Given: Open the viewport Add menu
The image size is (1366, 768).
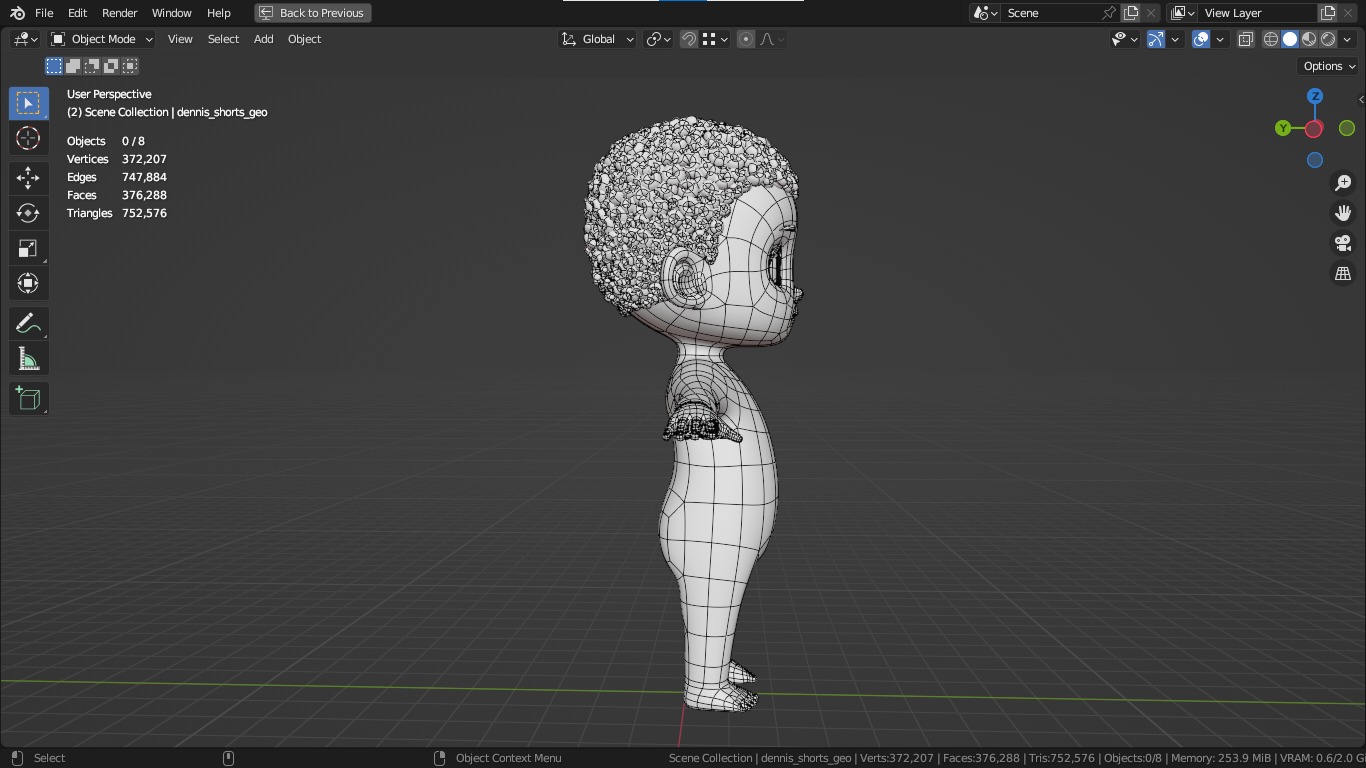Looking at the screenshot, I should pyautogui.click(x=263, y=39).
